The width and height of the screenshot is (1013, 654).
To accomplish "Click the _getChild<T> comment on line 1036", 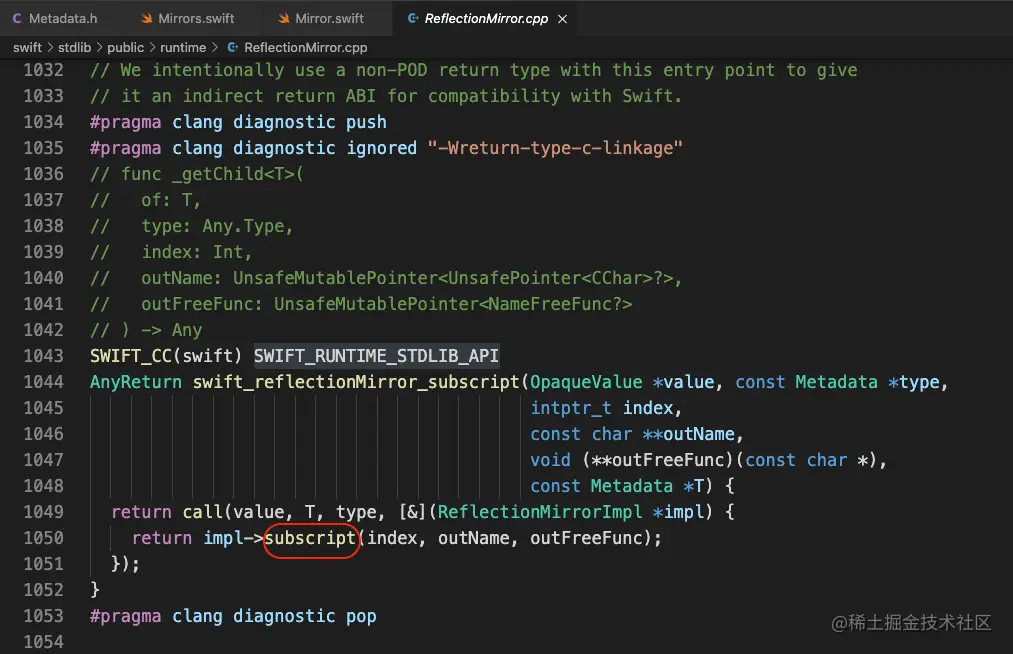I will point(233,174).
